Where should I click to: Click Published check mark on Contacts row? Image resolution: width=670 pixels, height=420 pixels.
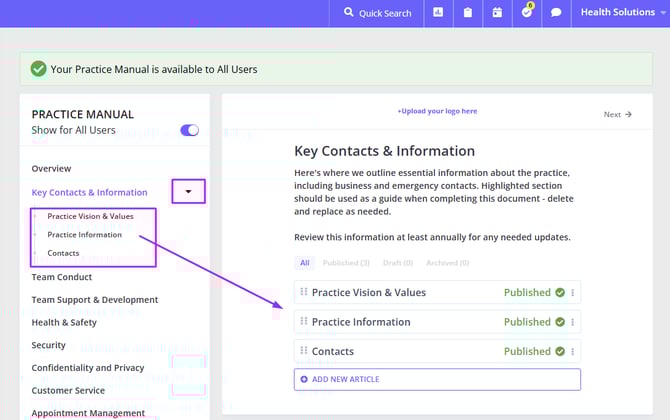pos(560,352)
